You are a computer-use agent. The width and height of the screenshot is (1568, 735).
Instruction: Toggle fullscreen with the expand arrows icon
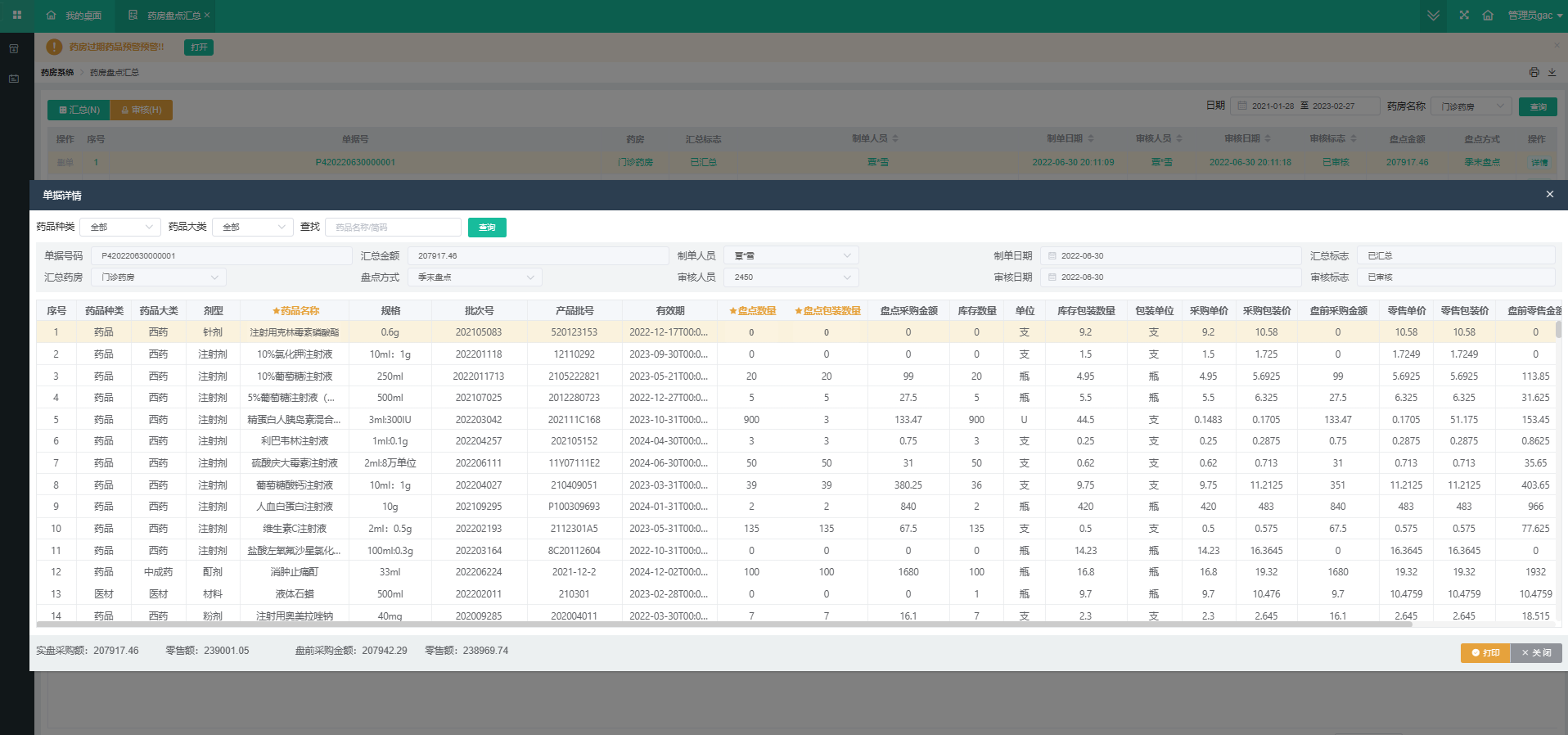coord(1464,16)
